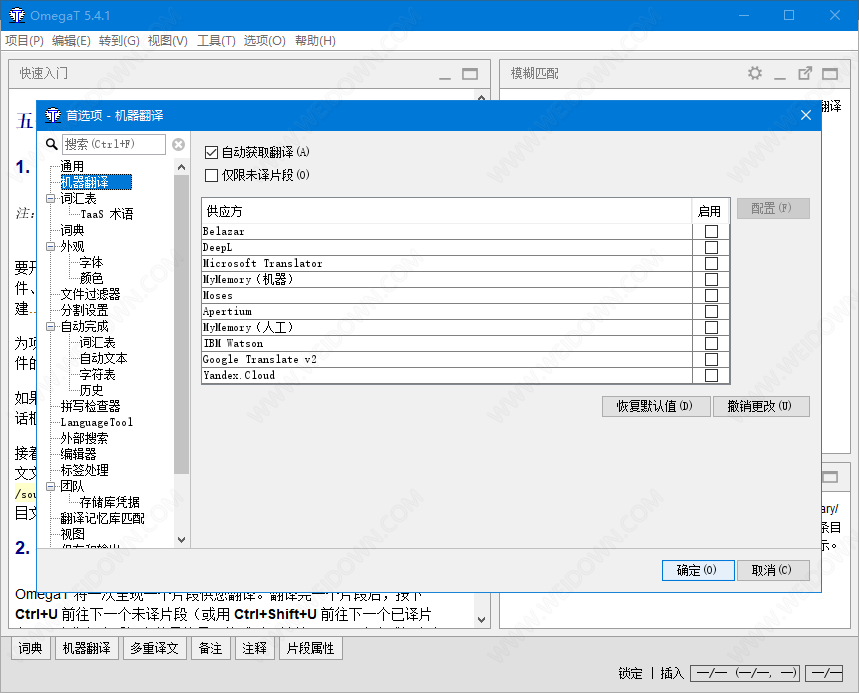Select 外部搜索 in preferences tree
The image size is (859, 693).
pos(84,438)
